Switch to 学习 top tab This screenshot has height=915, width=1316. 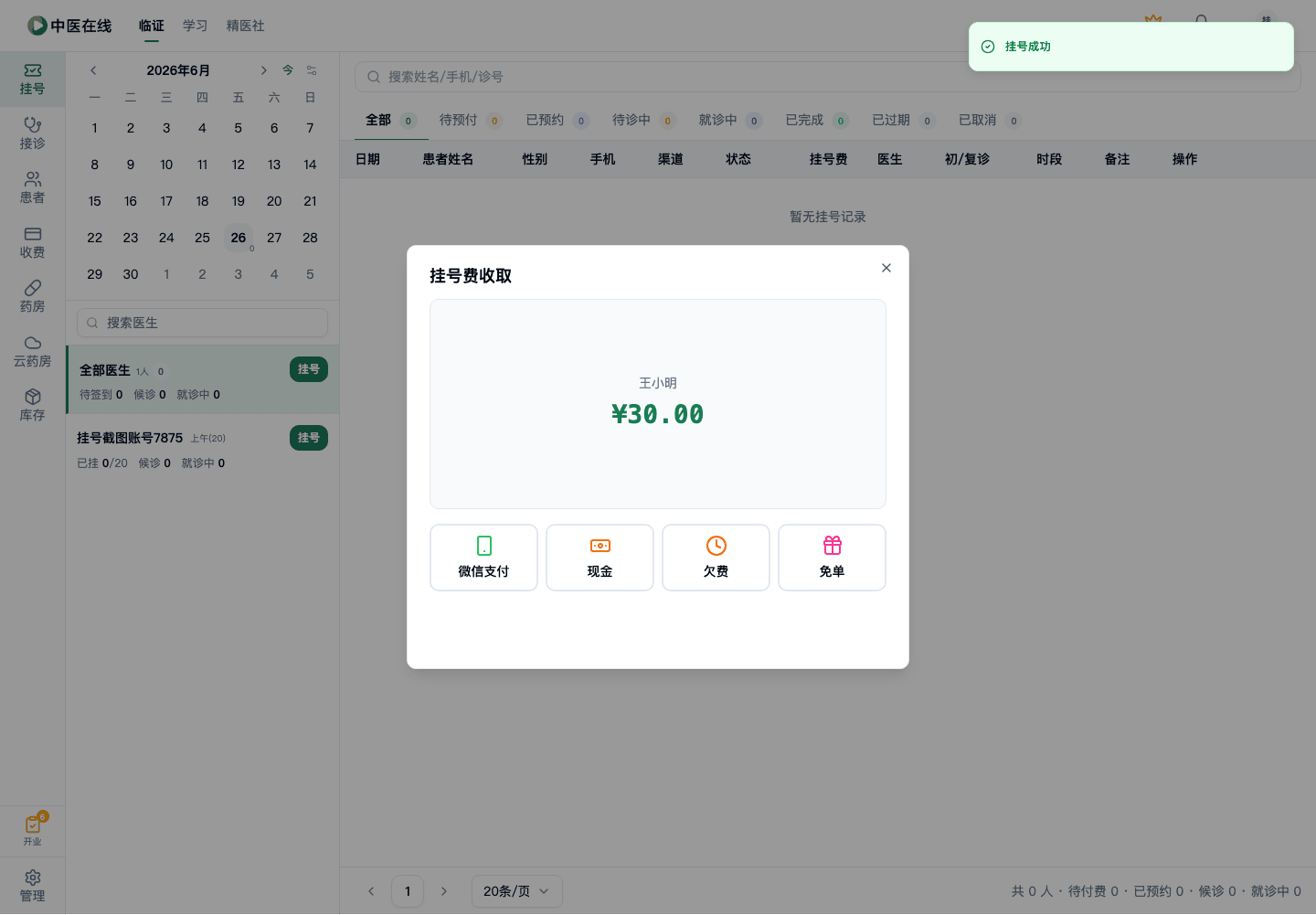point(196,26)
